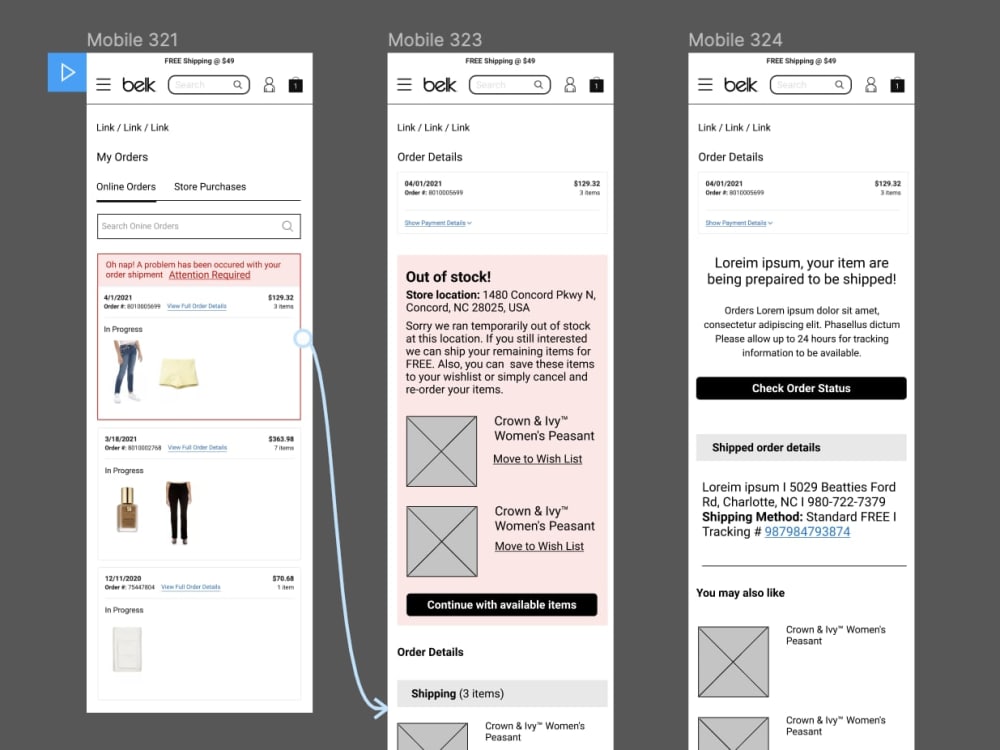1000x750 pixels.
Task: Expand Show Payment Details in Mobile 324
Action: coord(739,223)
